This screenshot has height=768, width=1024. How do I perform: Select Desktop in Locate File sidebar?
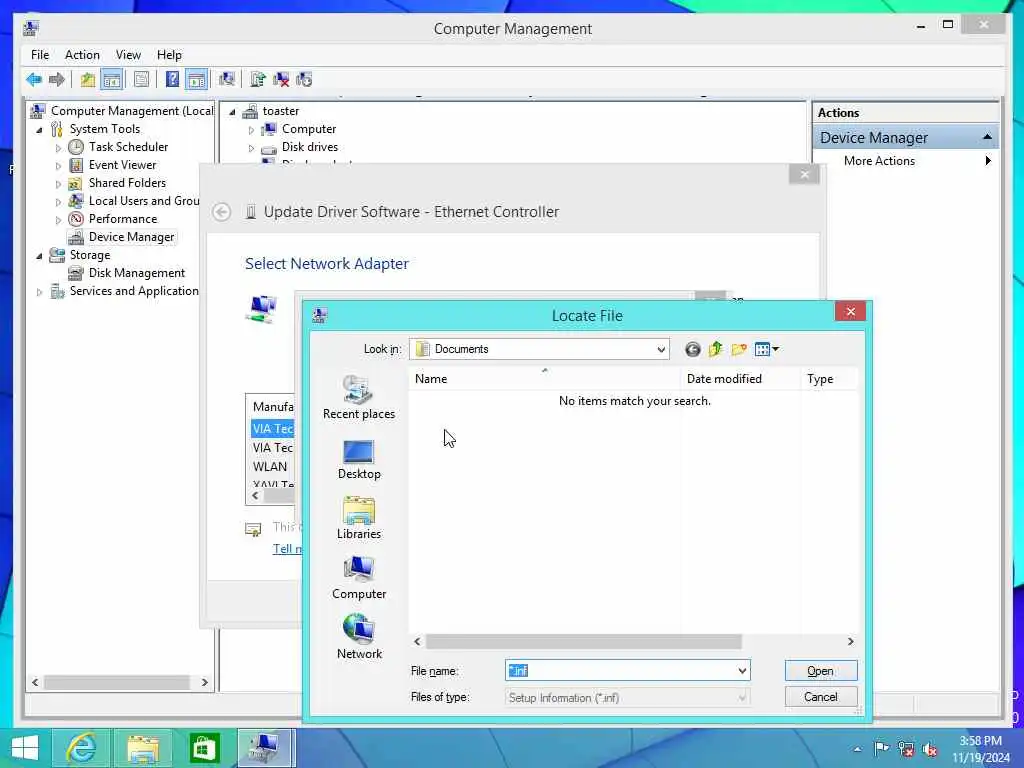click(x=359, y=460)
